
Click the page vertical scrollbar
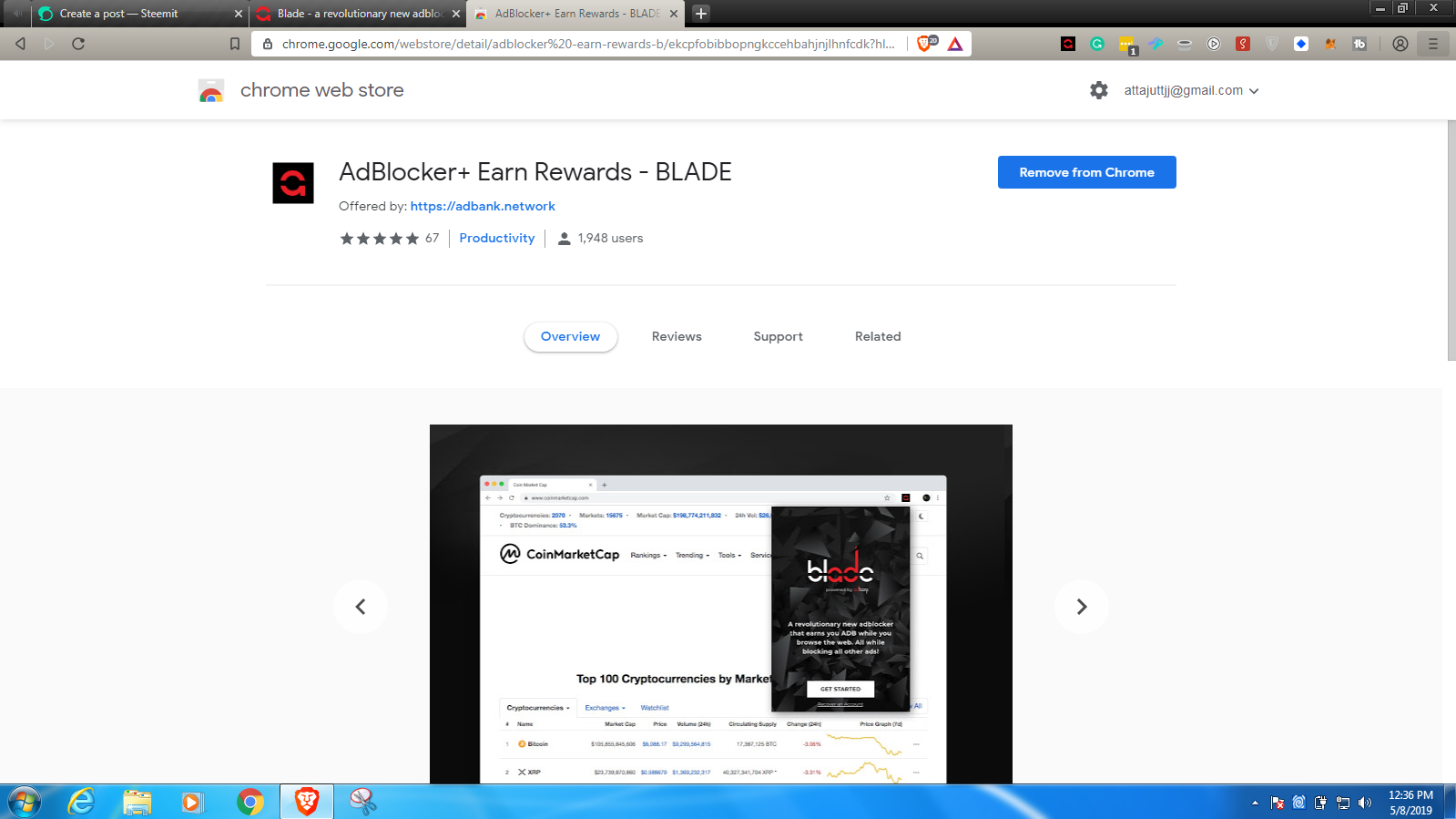click(1451, 241)
